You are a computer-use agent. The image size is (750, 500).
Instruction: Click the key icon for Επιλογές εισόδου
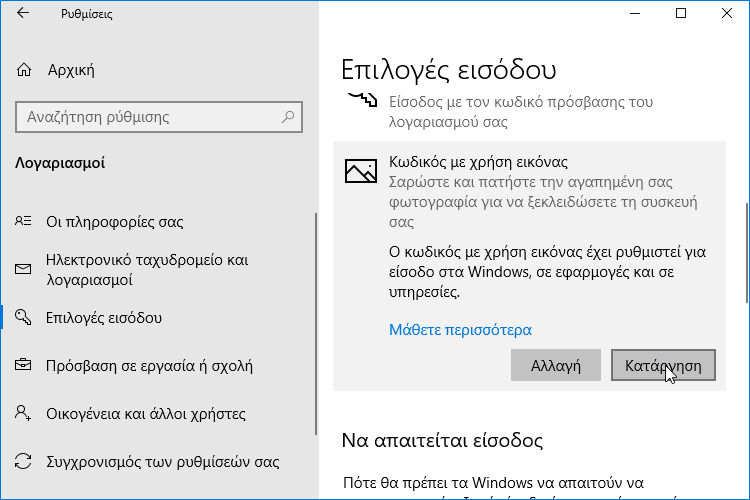coord(23,317)
